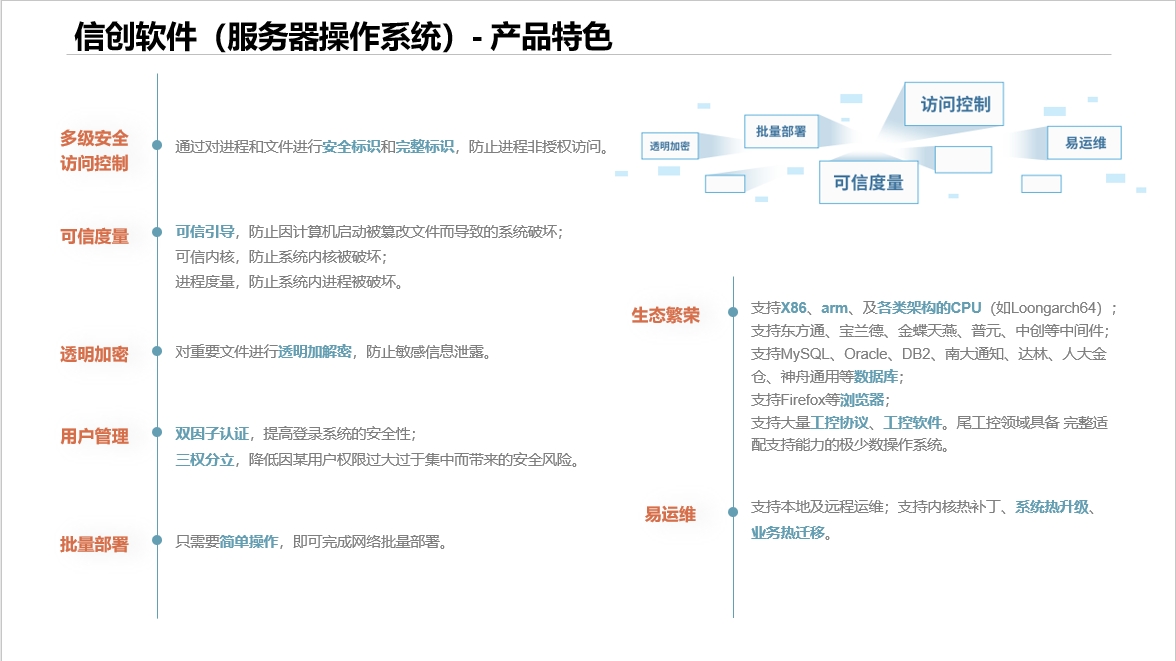The width and height of the screenshot is (1176, 661).
Task: Click the 易运维 tag box in the graphic
Action: click(1085, 143)
